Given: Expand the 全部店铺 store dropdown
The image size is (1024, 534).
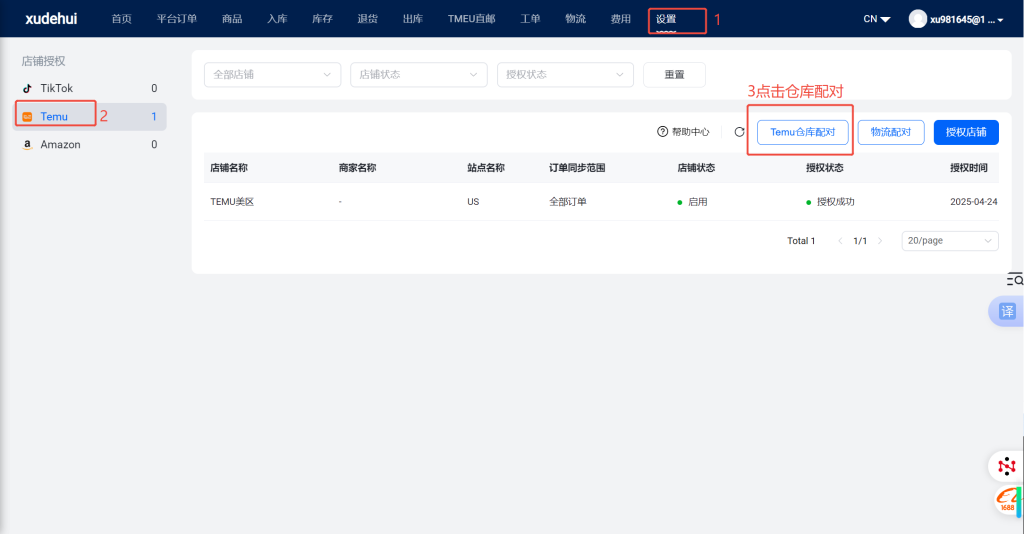Looking at the screenshot, I should tap(272, 75).
